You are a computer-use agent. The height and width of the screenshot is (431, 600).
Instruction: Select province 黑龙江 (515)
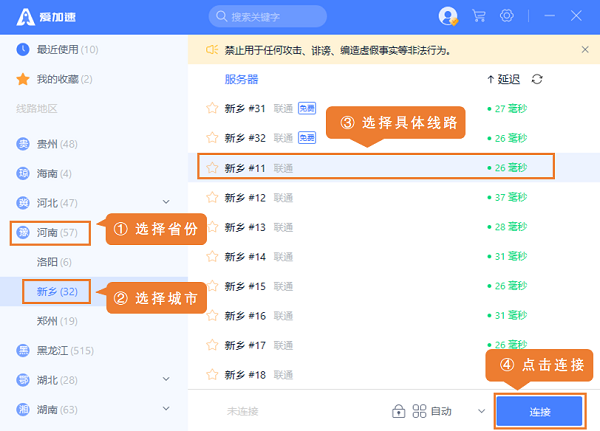pyautogui.click(x=65, y=351)
